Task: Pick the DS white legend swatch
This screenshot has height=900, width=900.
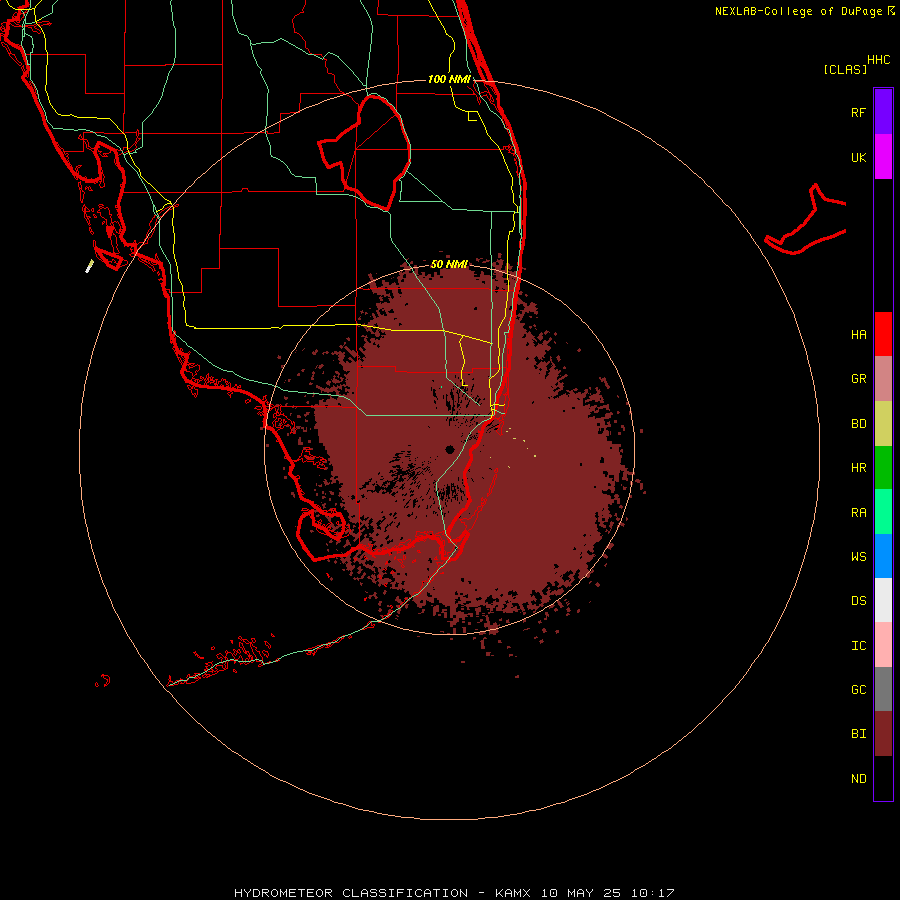Action: click(x=883, y=600)
